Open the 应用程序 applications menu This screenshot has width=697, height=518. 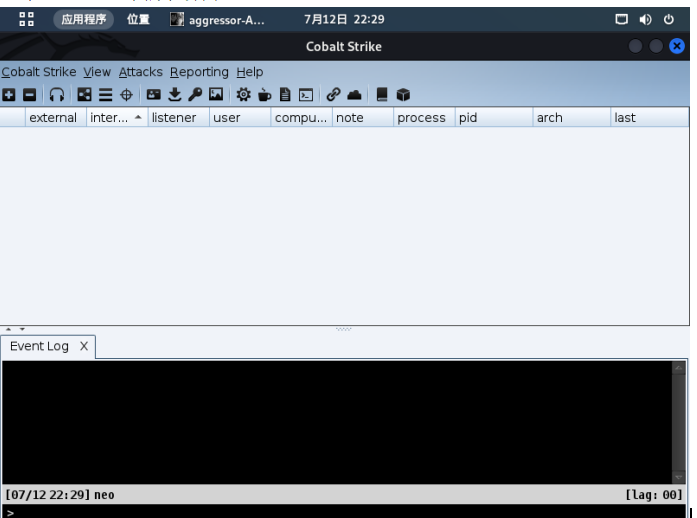pos(84,20)
